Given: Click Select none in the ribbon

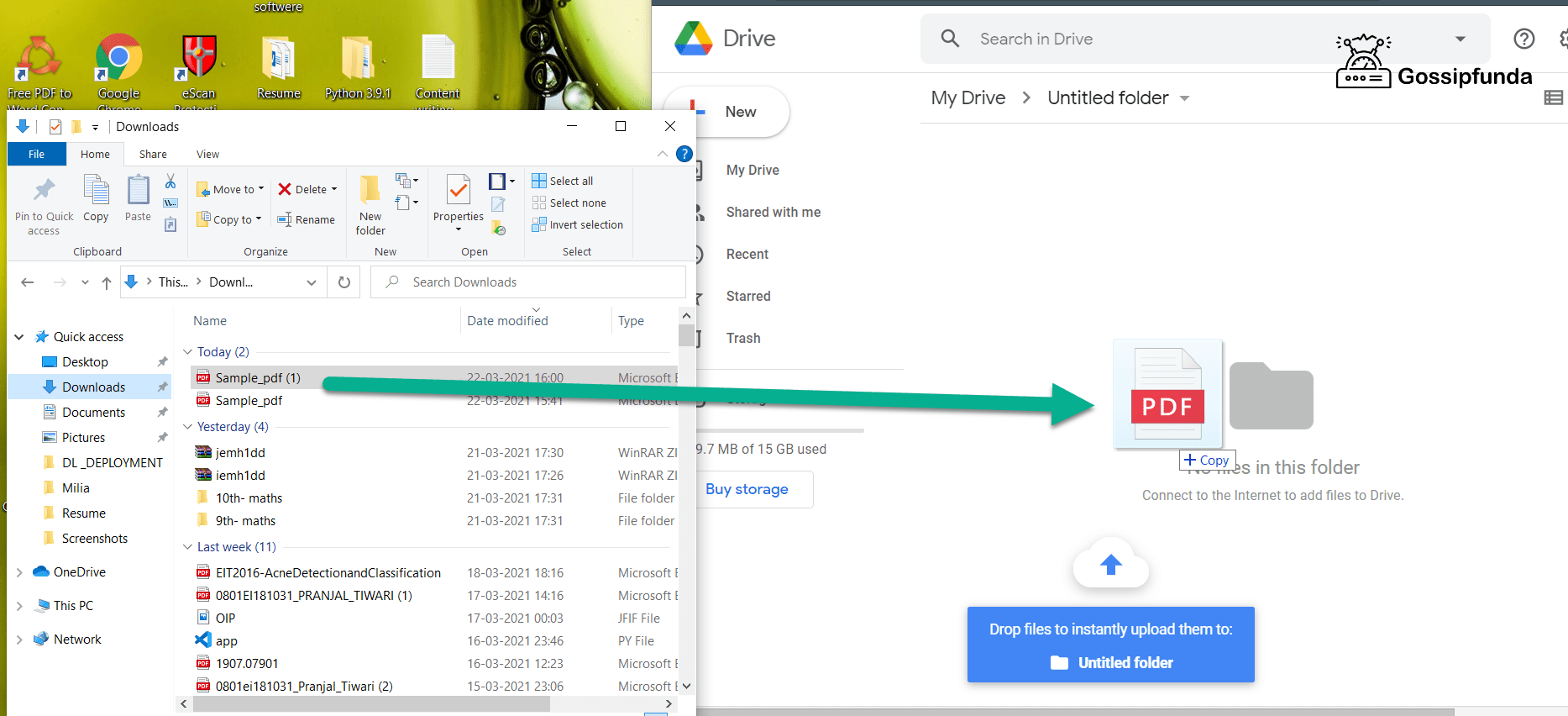Looking at the screenshot, I should click(569, 203).
